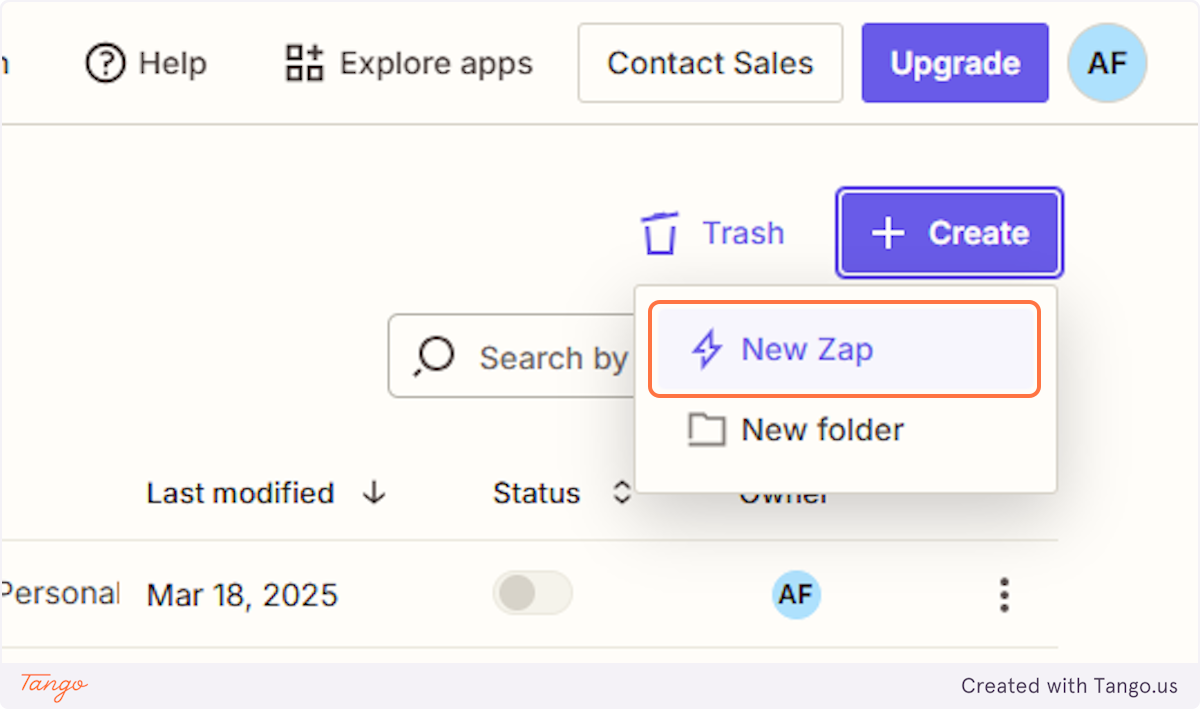Viewport: 1200px width, 709px height.
Task: Click the Contact Sales button
Action: (710, 62)
